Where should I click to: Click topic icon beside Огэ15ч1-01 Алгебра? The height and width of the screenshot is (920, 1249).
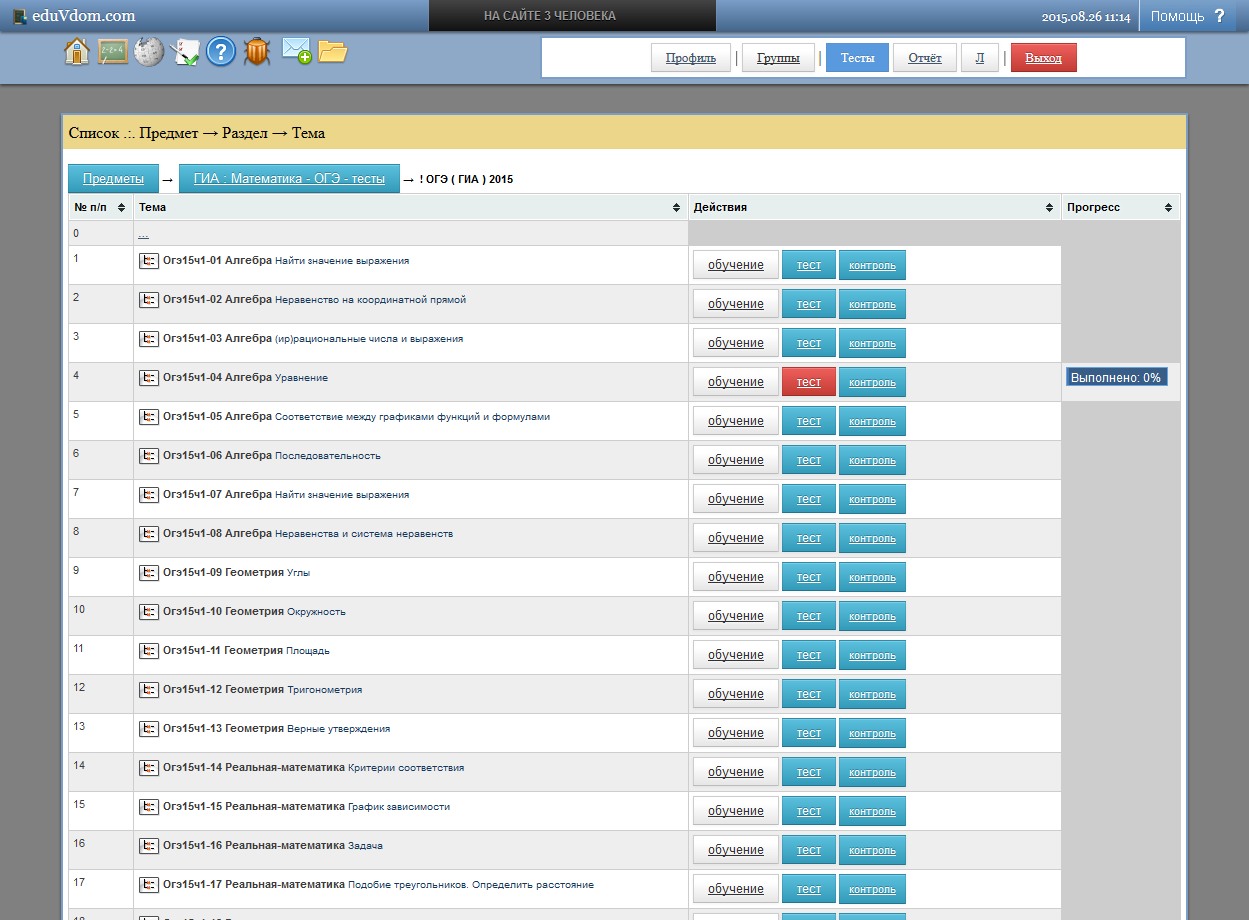coord(149,261)
